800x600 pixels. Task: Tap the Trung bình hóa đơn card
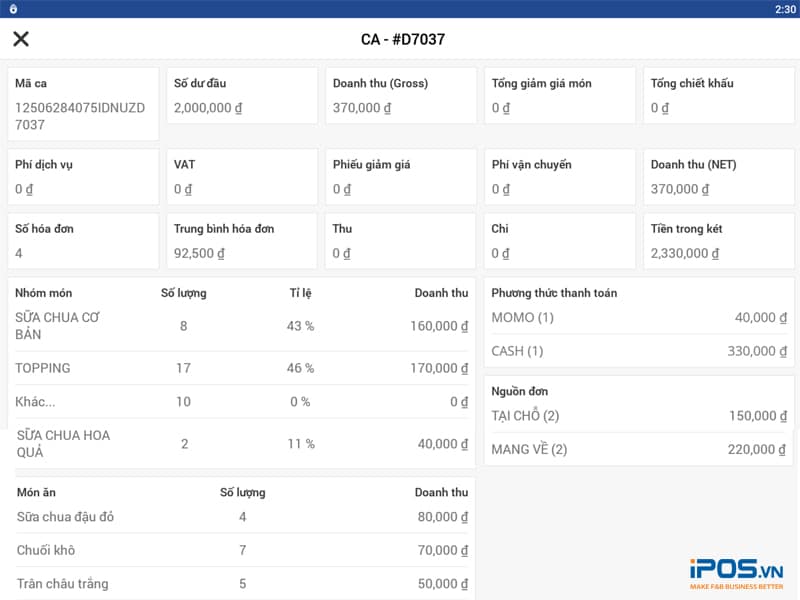[x=241, y=241]
